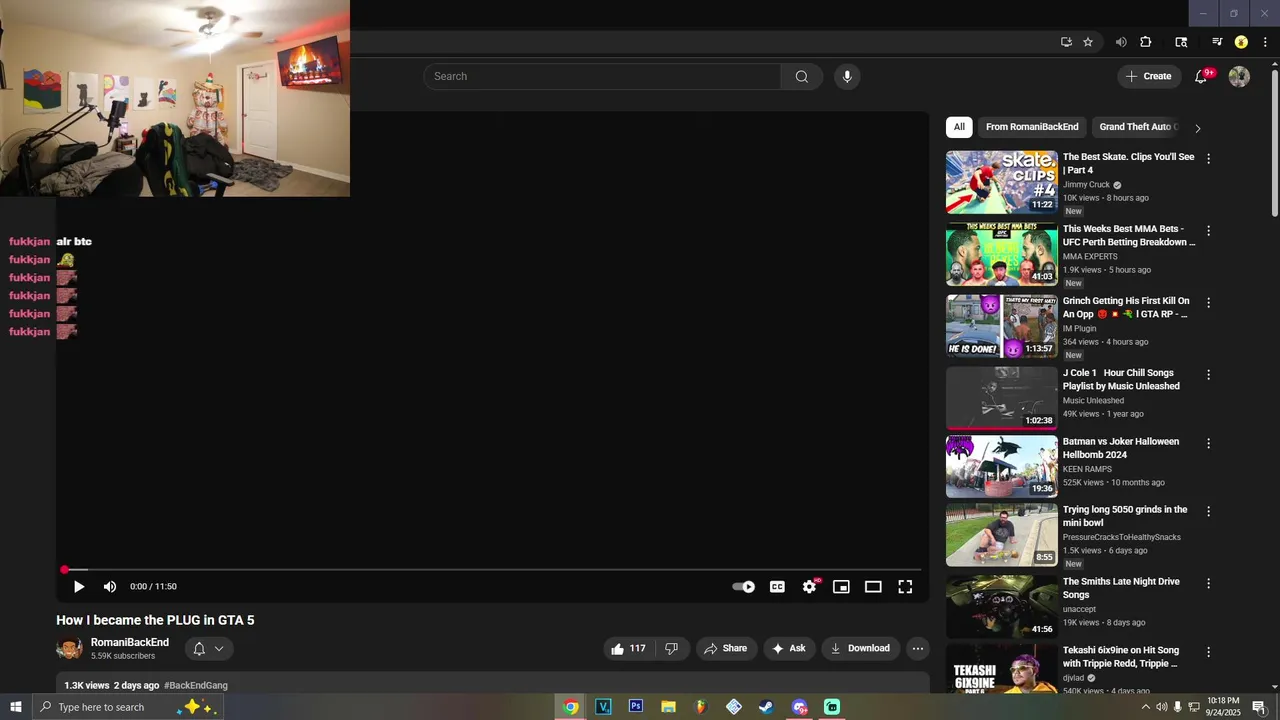This screenshot has height=720, width=1280.
Task: Open options for 5050 grinds video
Action: click(x=1208, y=511)
